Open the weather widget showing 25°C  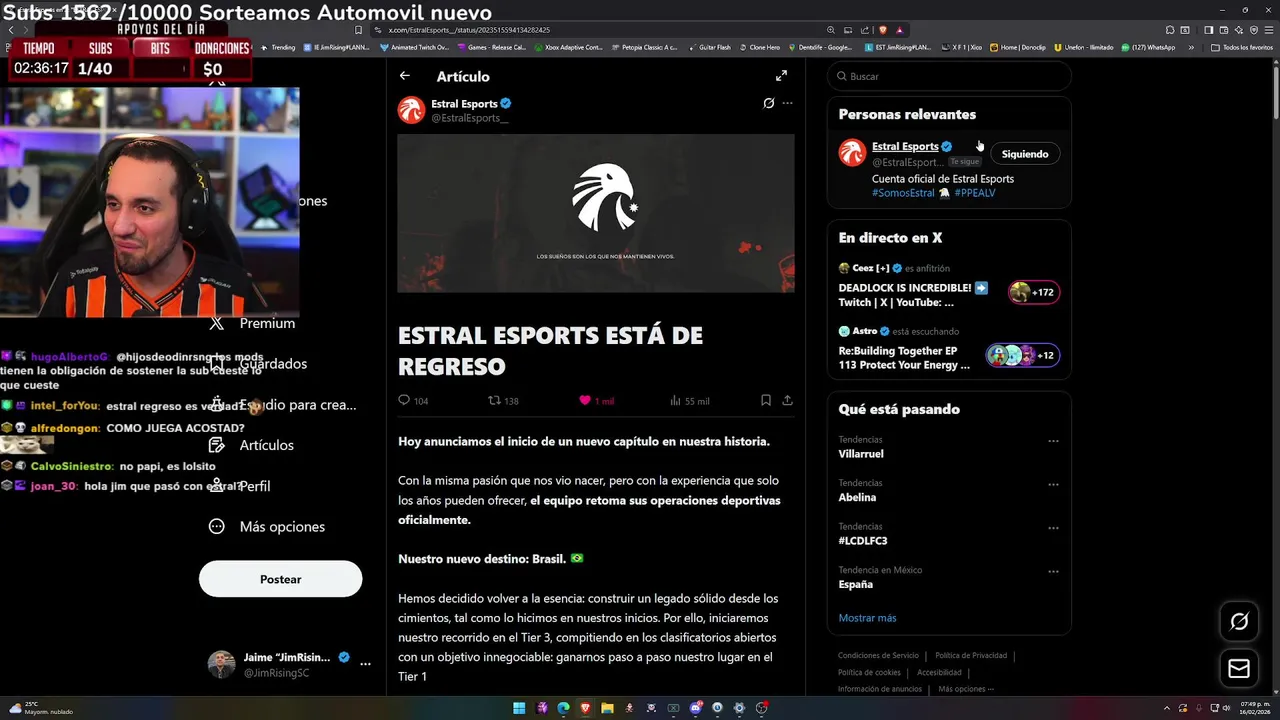click(x=40, y=708)
